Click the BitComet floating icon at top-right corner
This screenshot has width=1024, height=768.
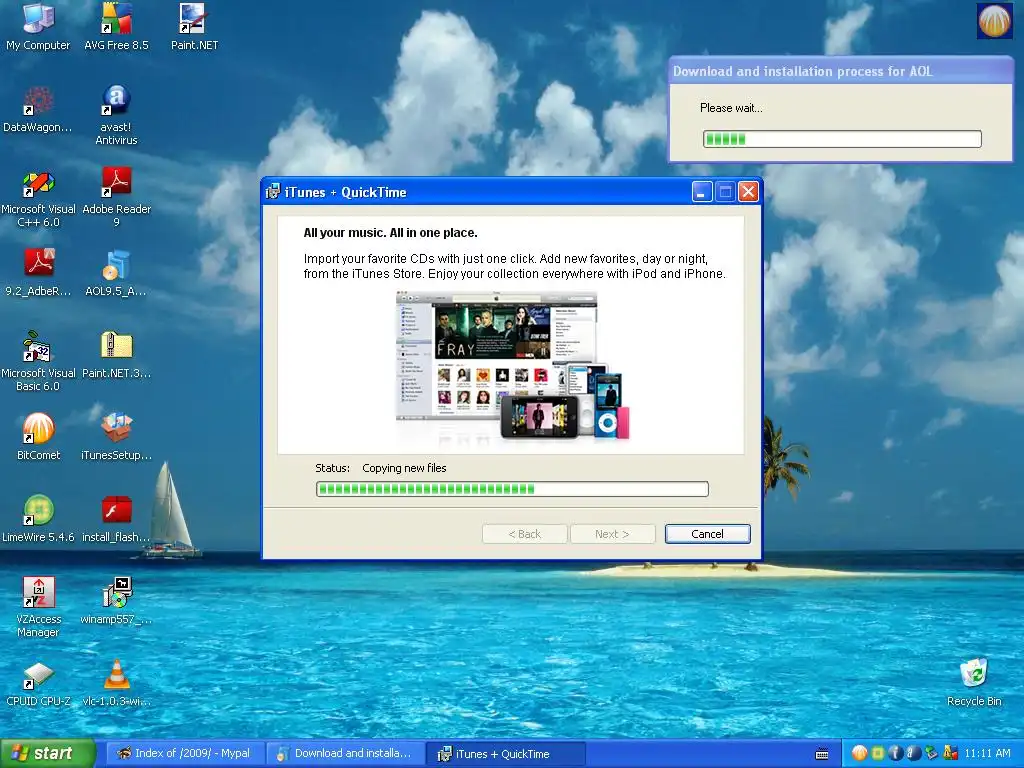994,20
